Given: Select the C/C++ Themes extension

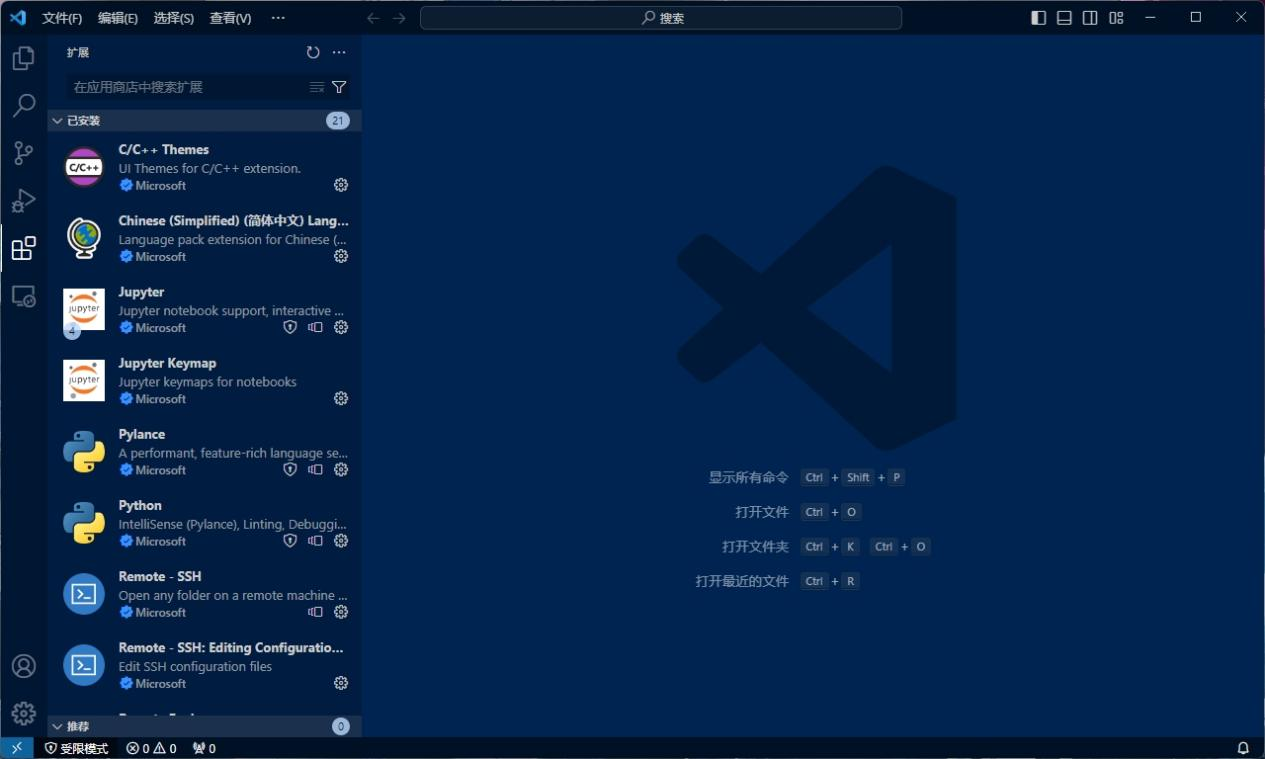Looking at the screenshot, I should (x=205, y=167).
